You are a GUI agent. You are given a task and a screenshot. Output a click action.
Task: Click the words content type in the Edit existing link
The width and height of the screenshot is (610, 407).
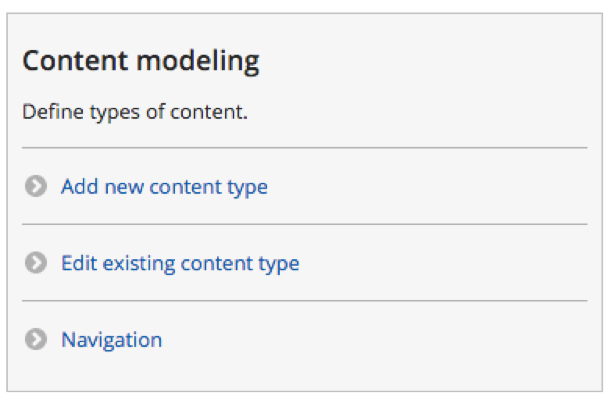pyautogui.click(x=240, y=264)
